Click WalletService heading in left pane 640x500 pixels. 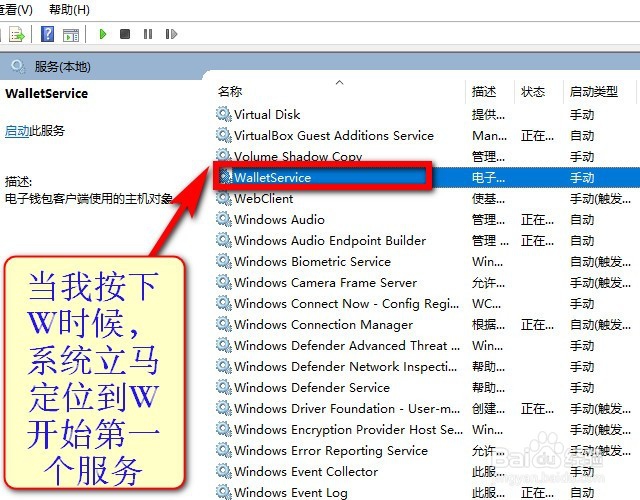tap(47, 93)
